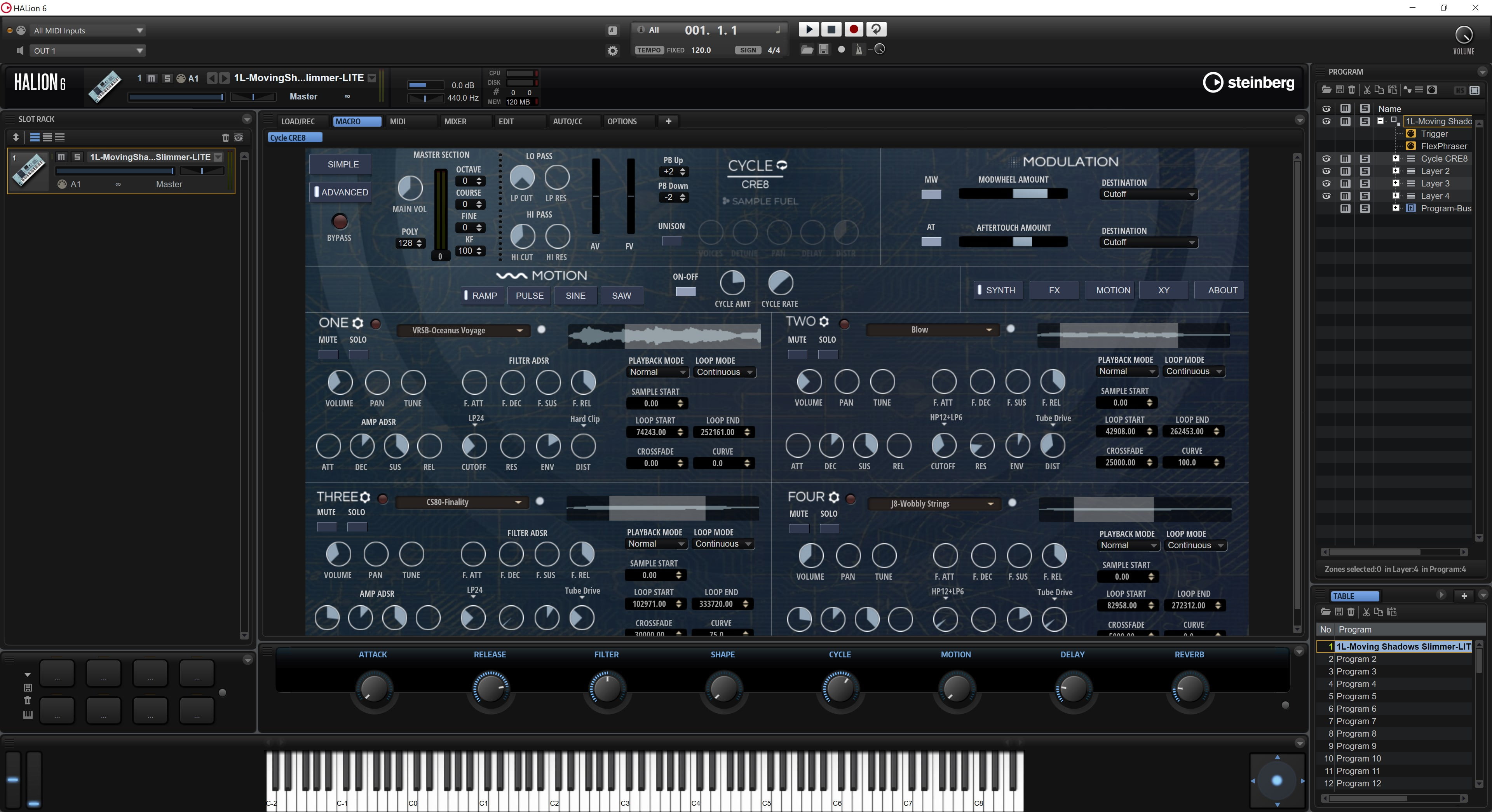Click the metronome icon in transport
This screenshot has width=1492, height=812.
pos(858,50)
